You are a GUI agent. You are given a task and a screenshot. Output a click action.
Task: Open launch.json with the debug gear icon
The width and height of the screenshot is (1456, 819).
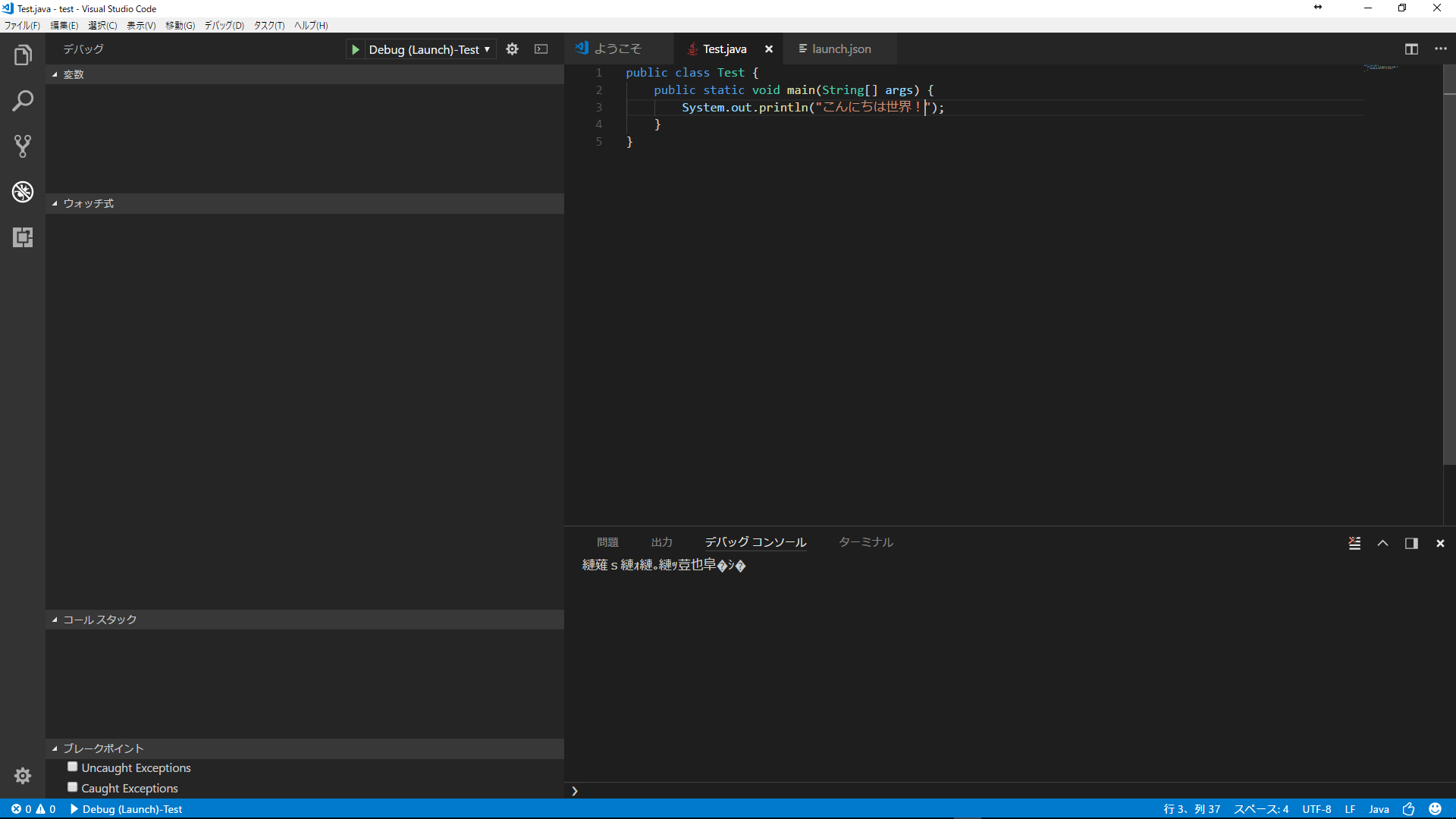click(x=513, y=49)
